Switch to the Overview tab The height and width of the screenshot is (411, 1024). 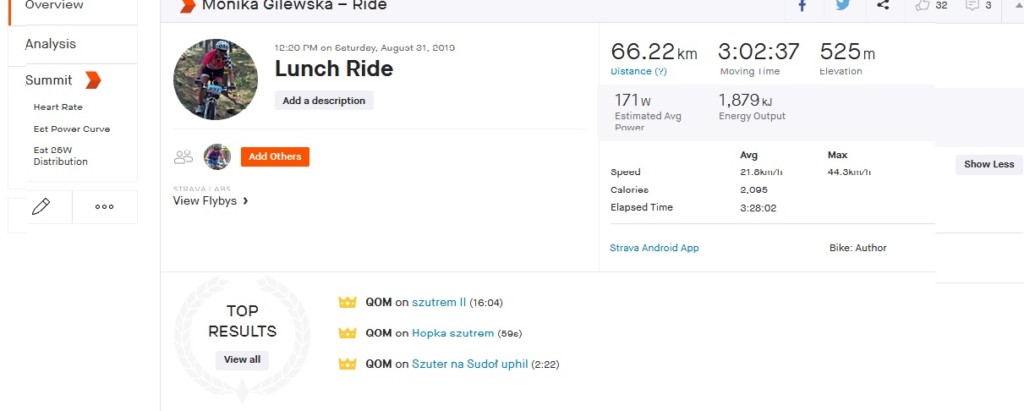(54, 6)
